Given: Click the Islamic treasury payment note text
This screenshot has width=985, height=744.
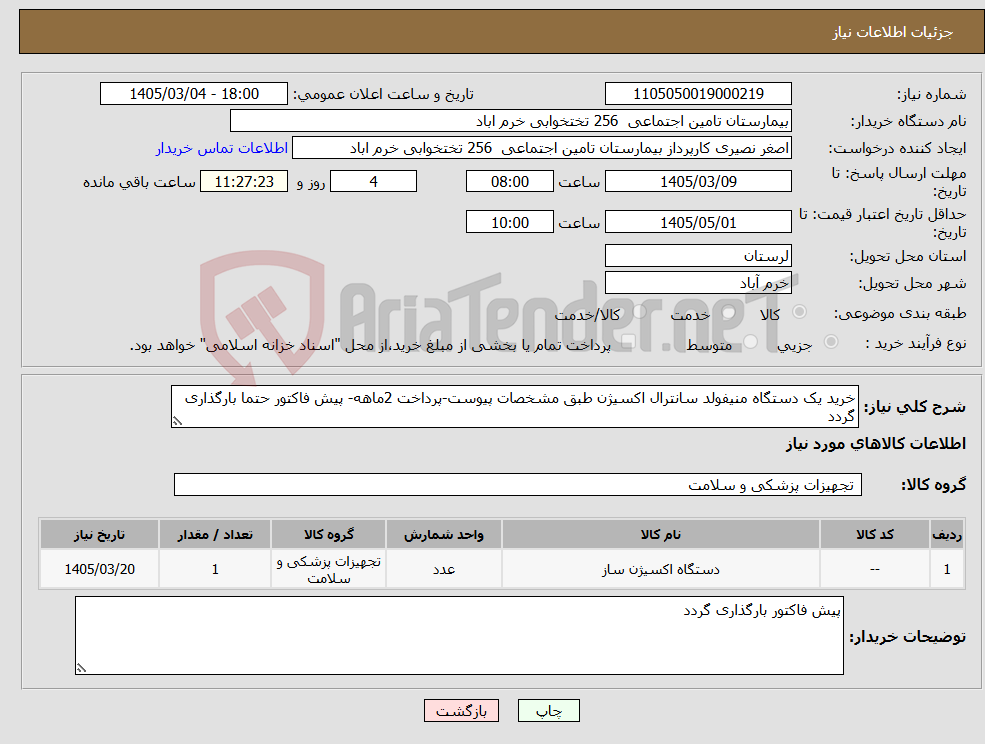Looking at the screenshot, I should (370, 345).
